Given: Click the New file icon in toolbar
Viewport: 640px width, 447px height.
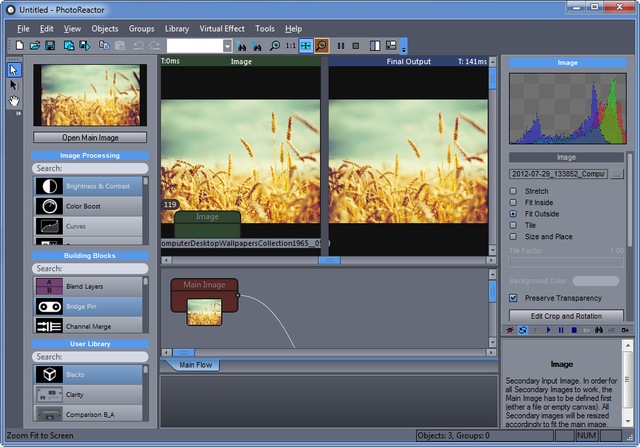Looking at the screenshot, I should (20, 46).
